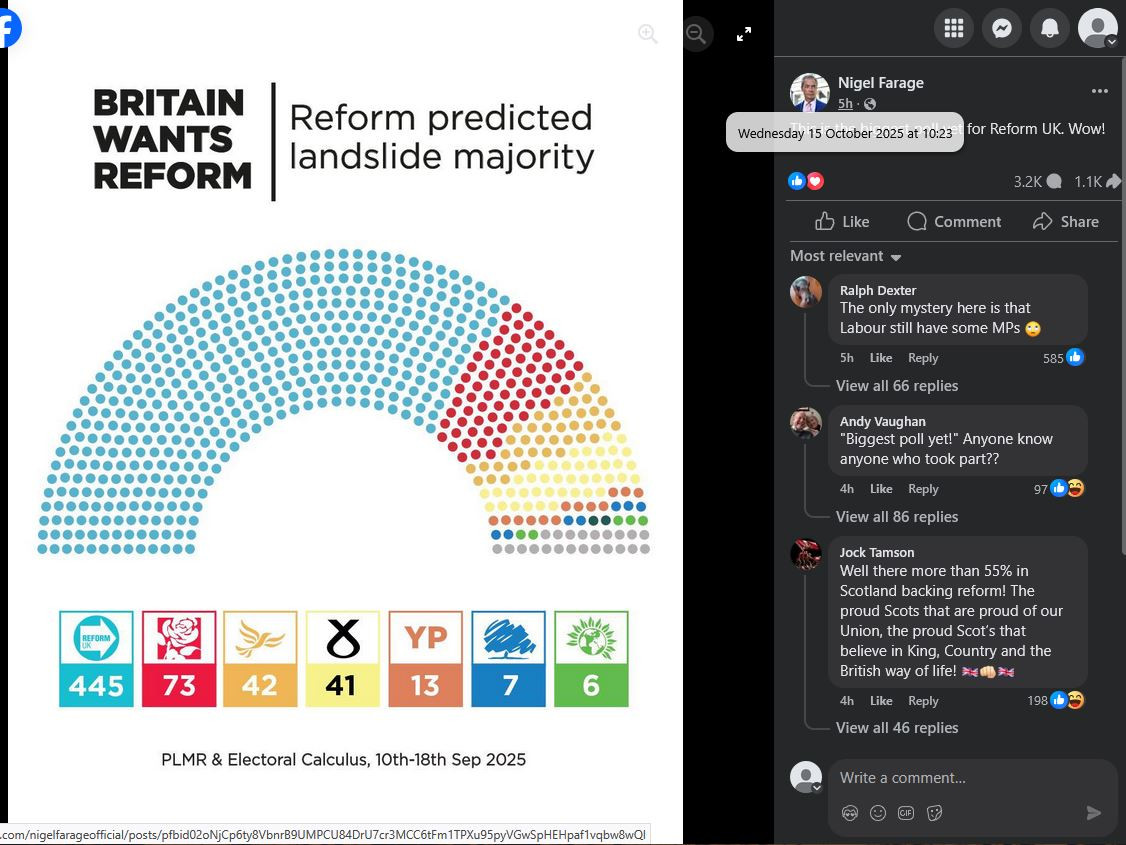
Task: Zoom out of the photo
Action: click(x=696, y=34)
